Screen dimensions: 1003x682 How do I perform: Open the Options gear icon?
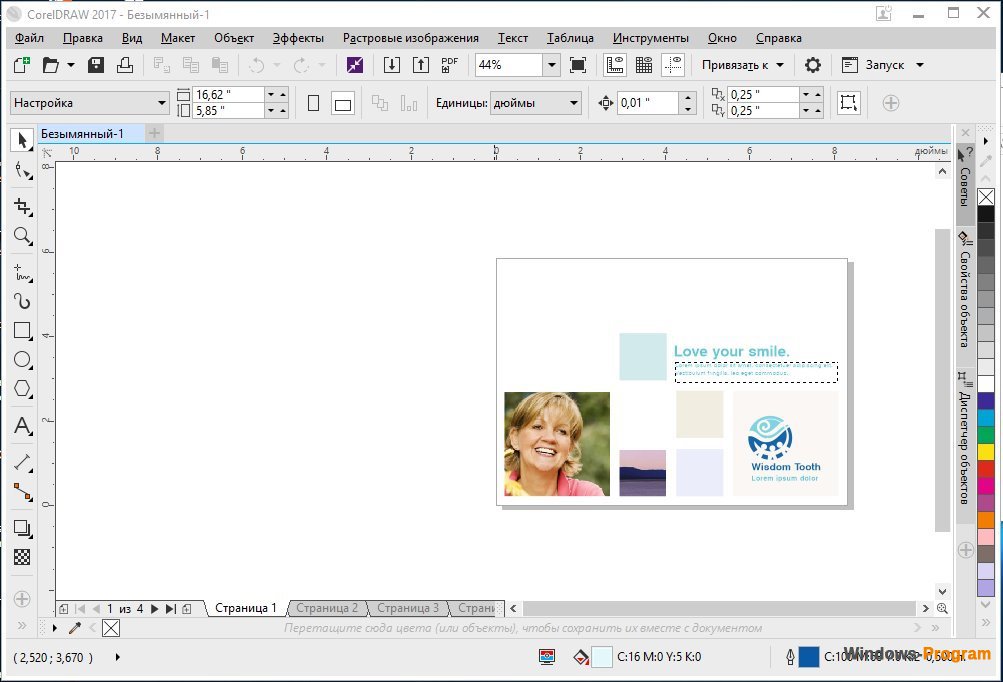[x=812, y=65]
